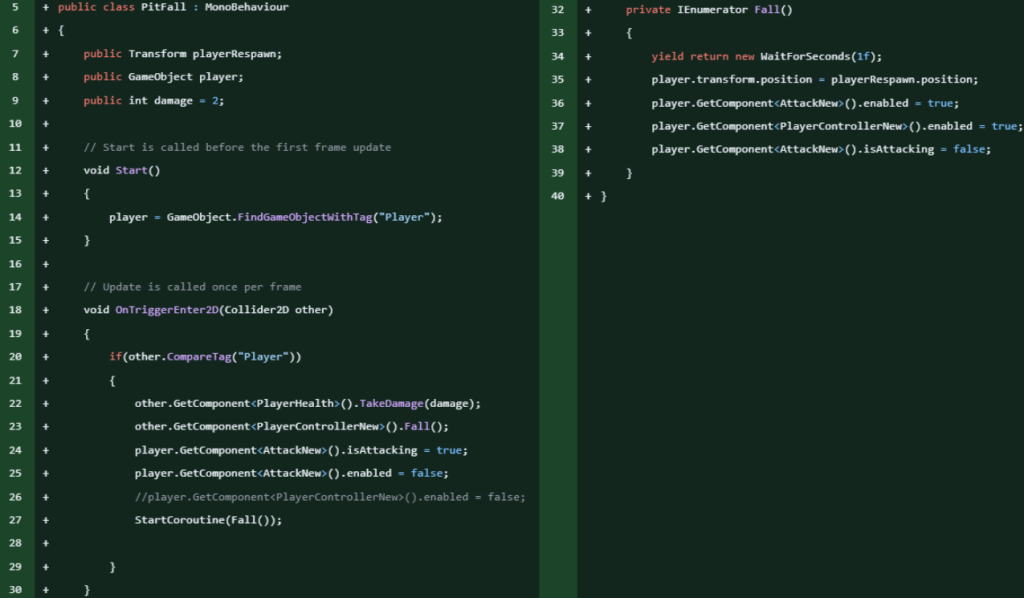Click TakeDamage method call
This screenshot has height=598, width=1024.
pos(391,403)
